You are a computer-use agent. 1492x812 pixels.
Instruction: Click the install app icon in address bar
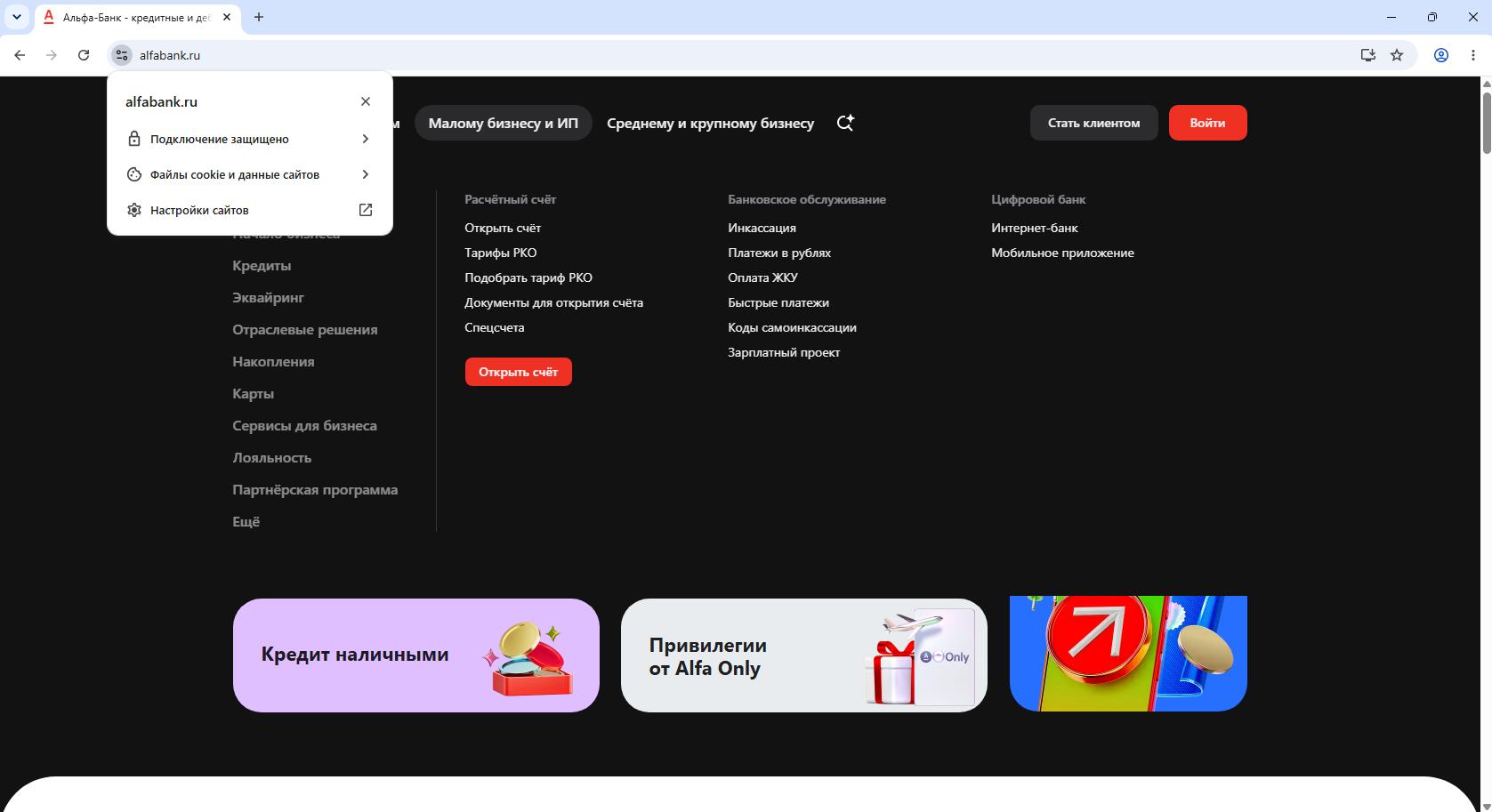tap(1368, 55)
